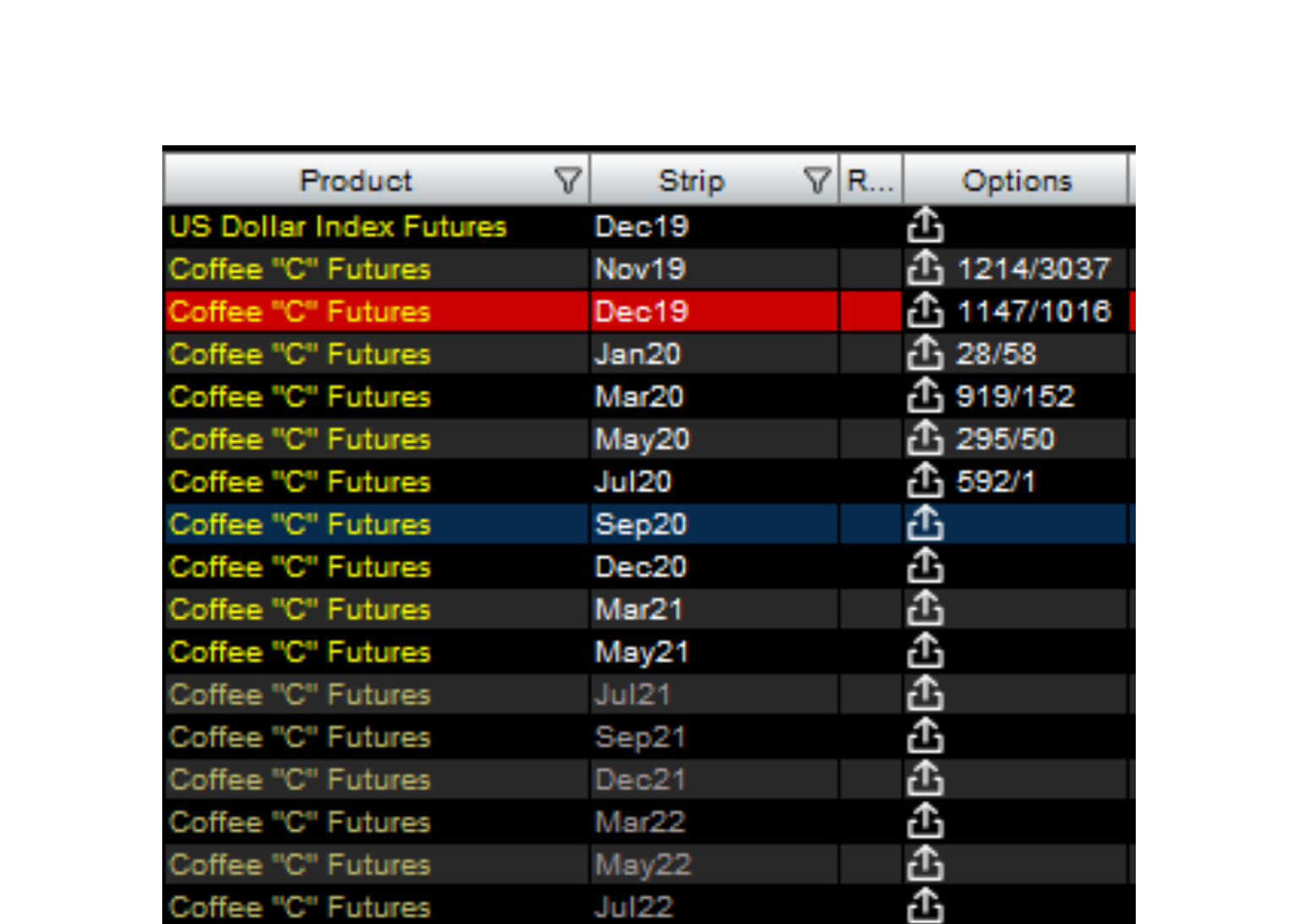1298x924 pixels.
Task: Open the Product column filter funnel
Action: [569, 180]
